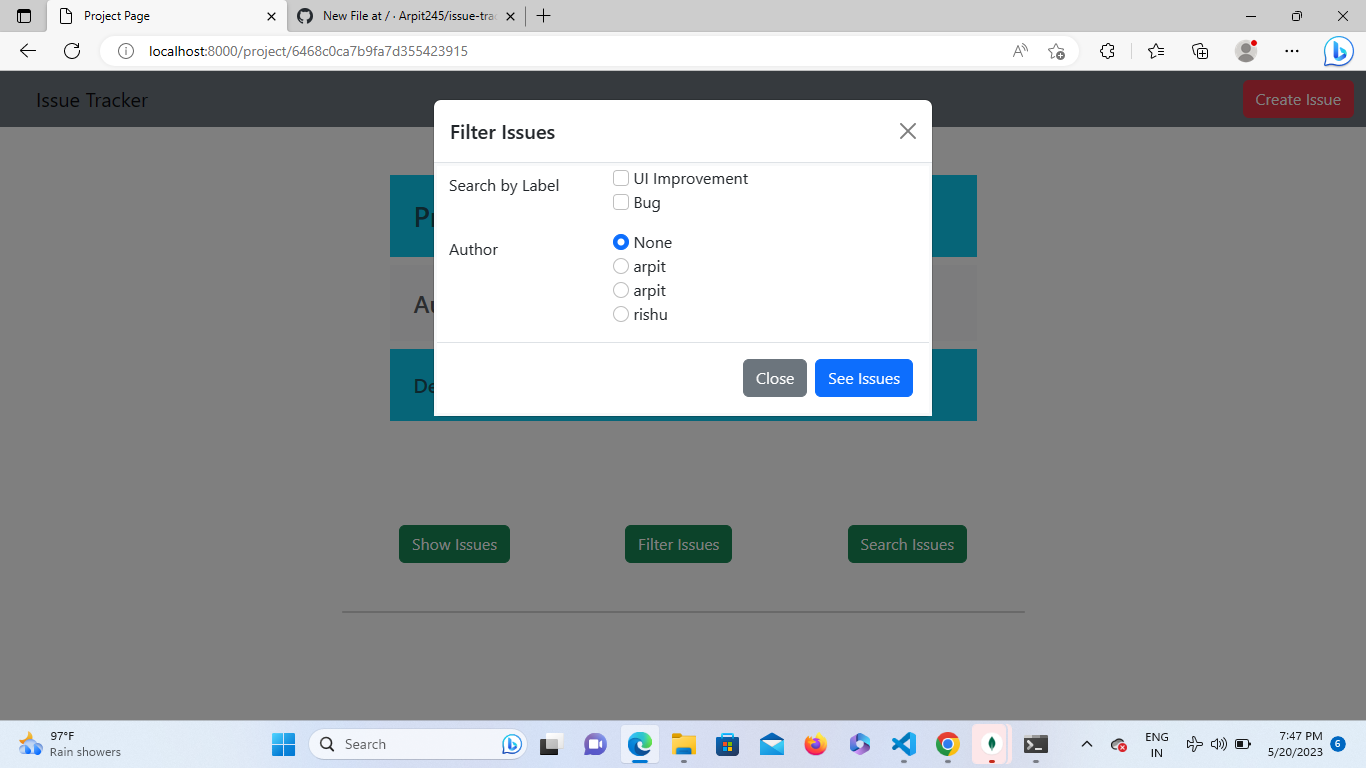Refresh the current page

coord(71,51)
